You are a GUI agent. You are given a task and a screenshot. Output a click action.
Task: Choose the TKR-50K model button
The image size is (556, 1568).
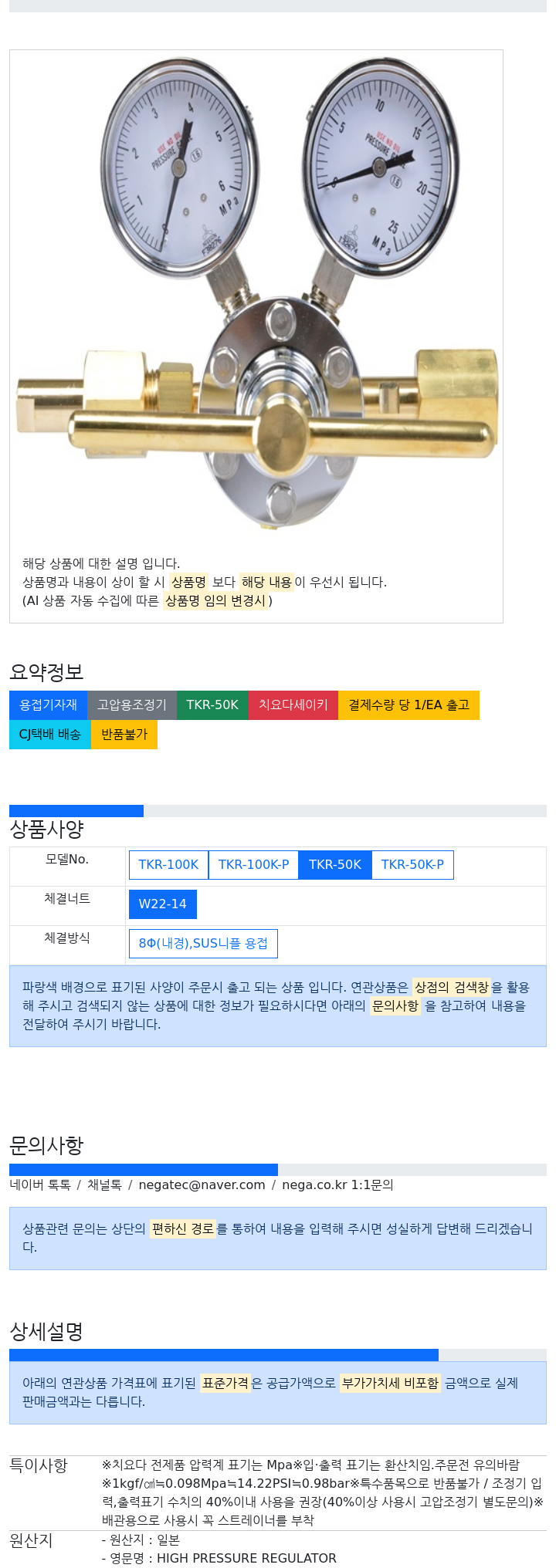point(335,864)
